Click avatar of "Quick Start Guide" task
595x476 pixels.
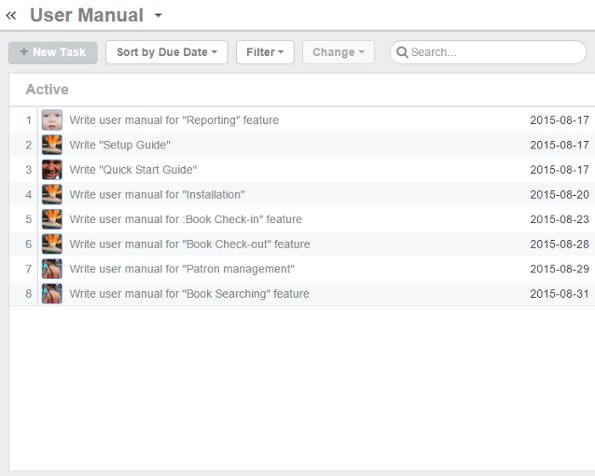(52, 169)
